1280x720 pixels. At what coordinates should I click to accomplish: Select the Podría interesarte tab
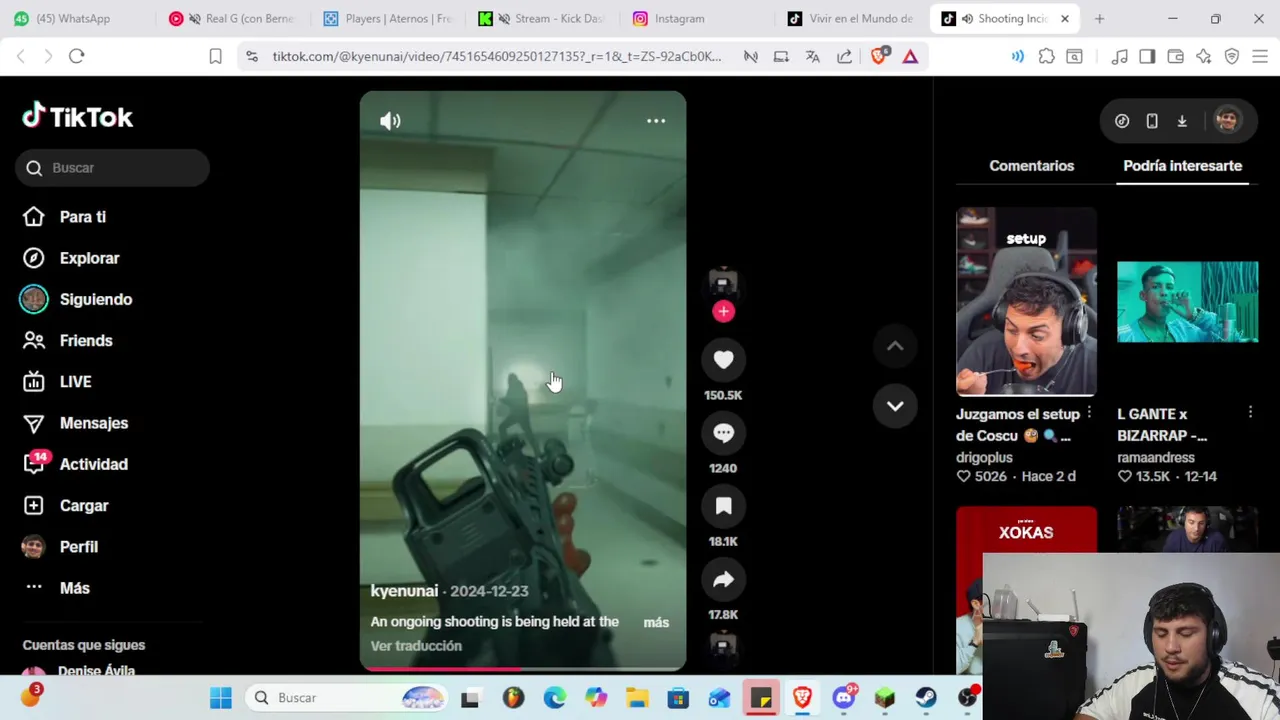(1182, 166)
